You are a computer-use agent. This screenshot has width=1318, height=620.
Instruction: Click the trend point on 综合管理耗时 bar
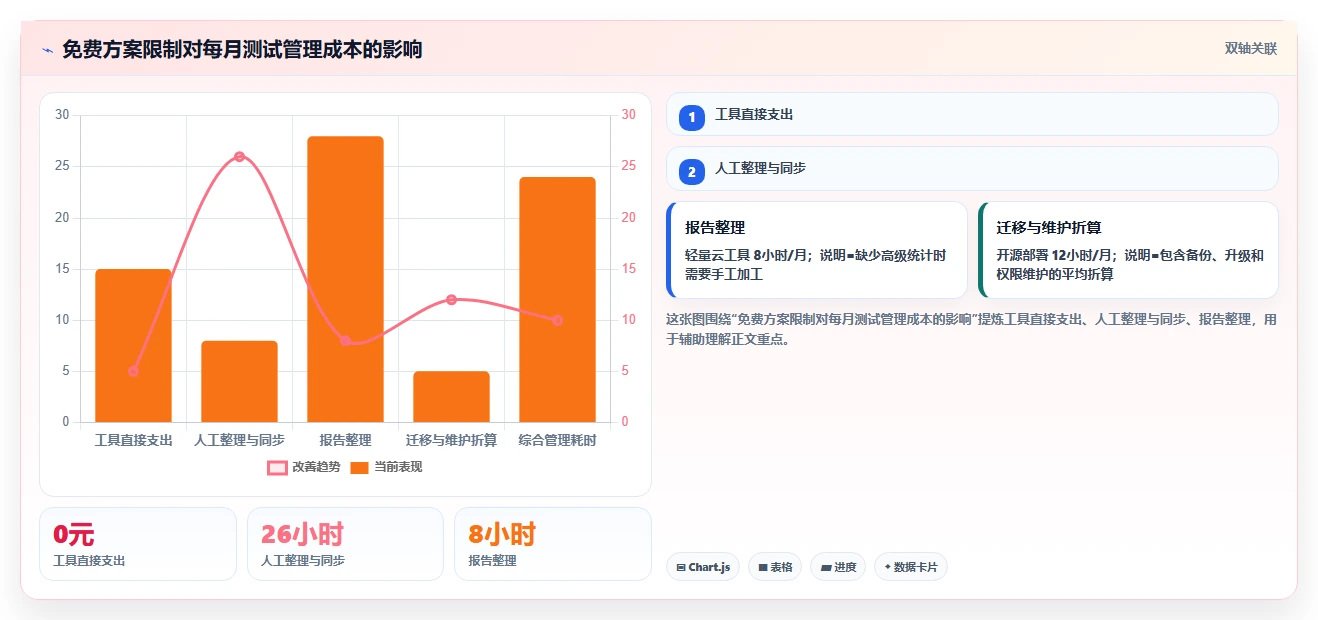[x=557, y=320]
